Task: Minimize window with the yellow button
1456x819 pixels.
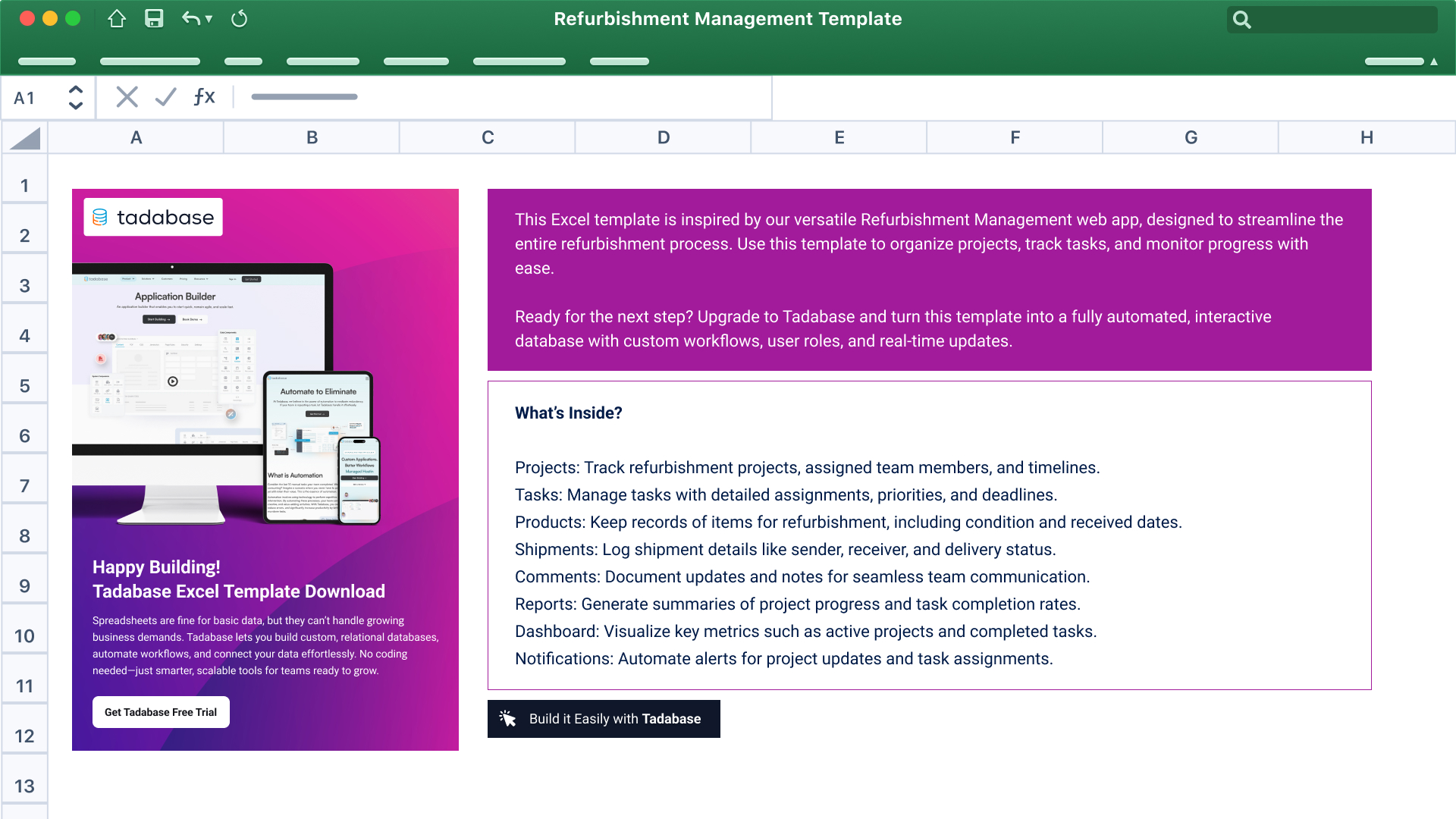Action: (x=50, y=19)
